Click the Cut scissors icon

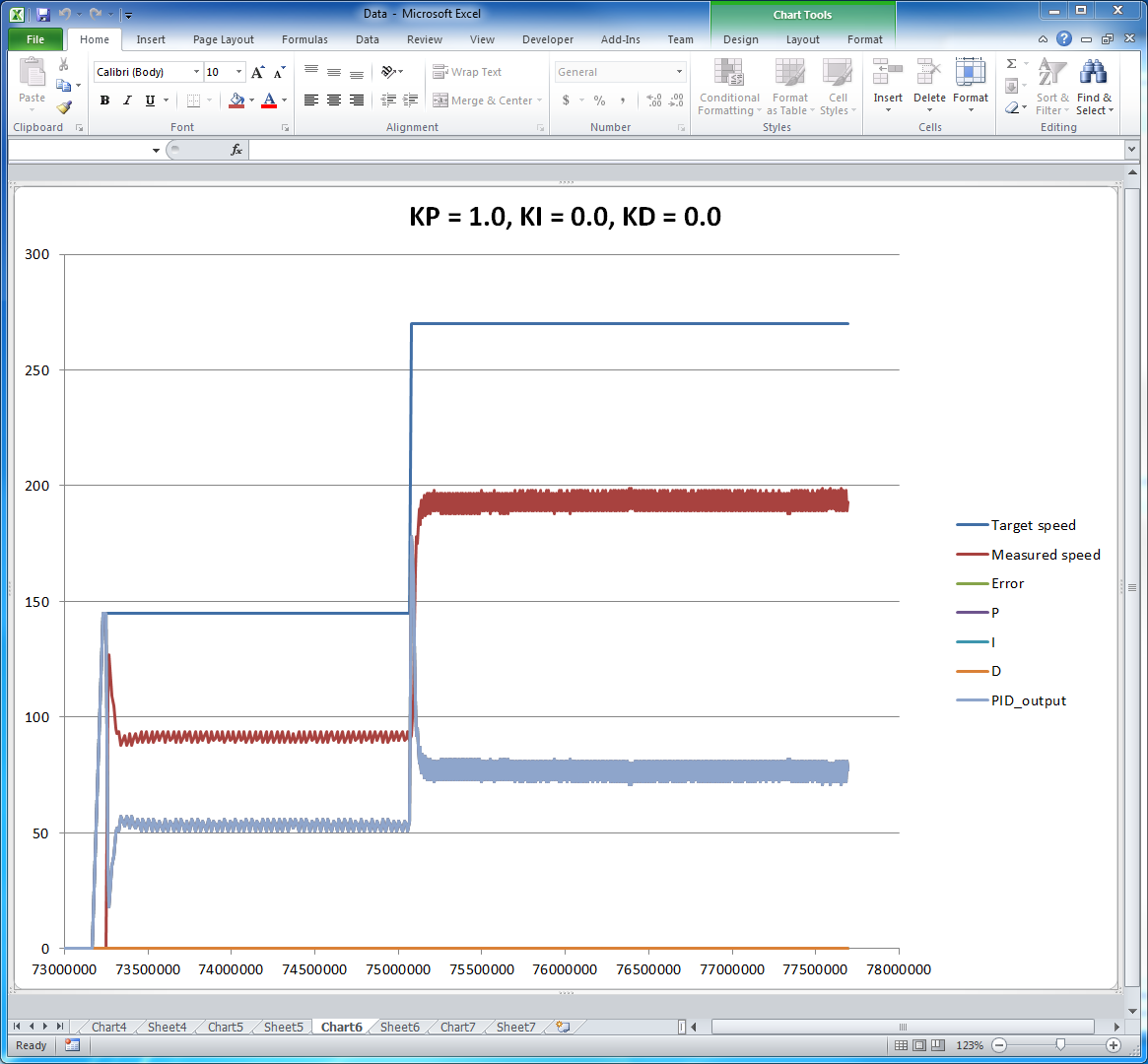pyautogui.click(x=64, y=65)
